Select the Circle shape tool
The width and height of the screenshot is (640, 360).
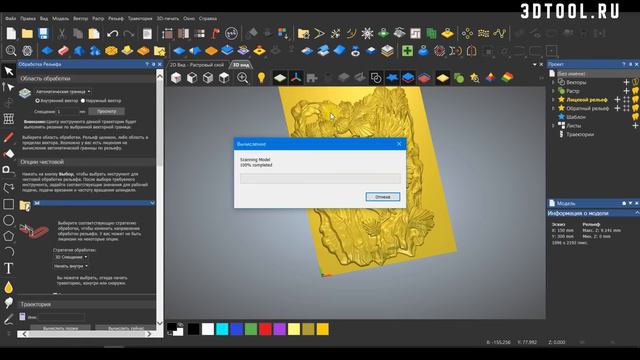[9, 220]
